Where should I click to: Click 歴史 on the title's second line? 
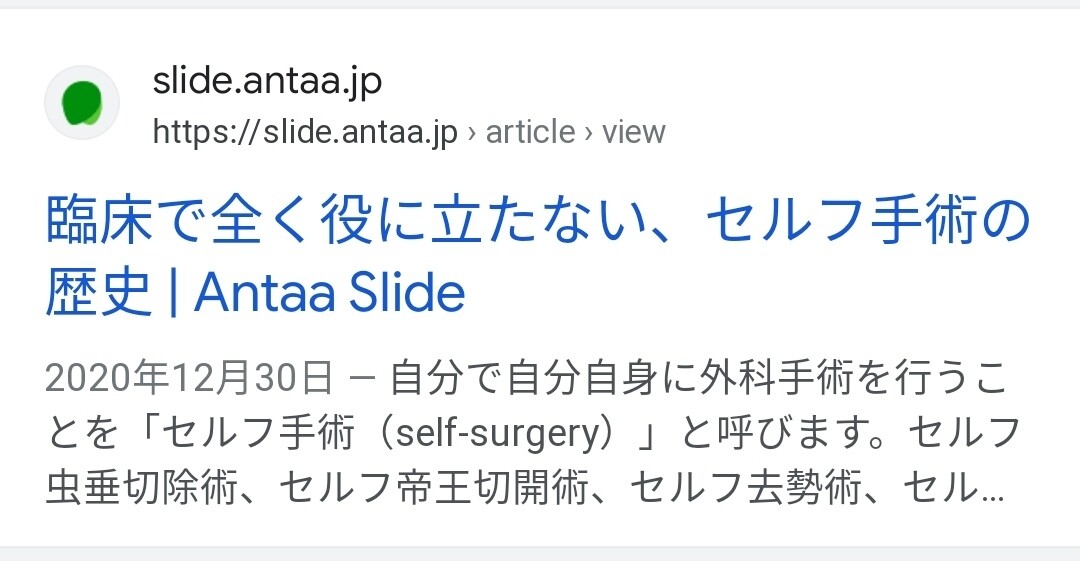pyautogui.click(x=98, y=292)
